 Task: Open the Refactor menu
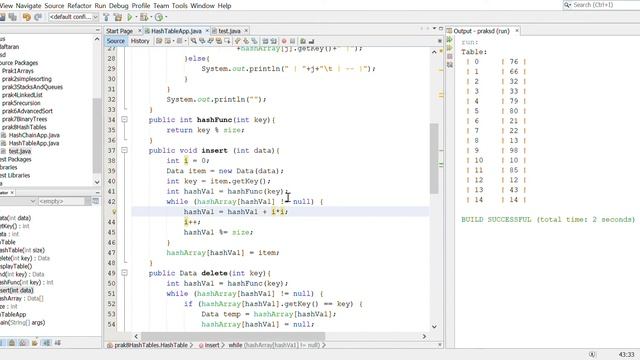coord(79,6)
